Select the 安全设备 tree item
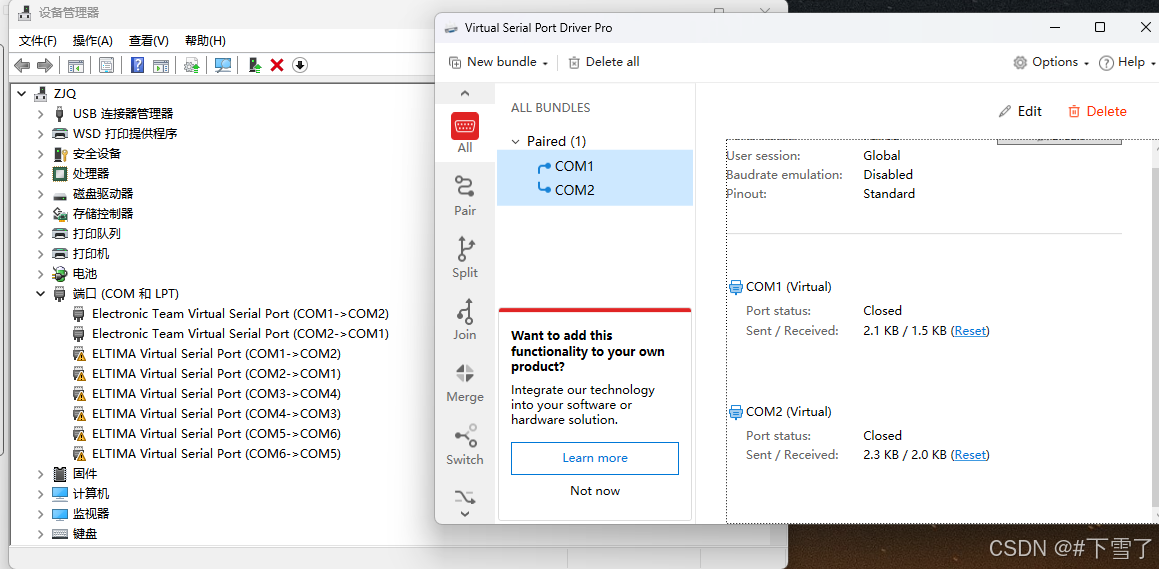 [97, 154]
